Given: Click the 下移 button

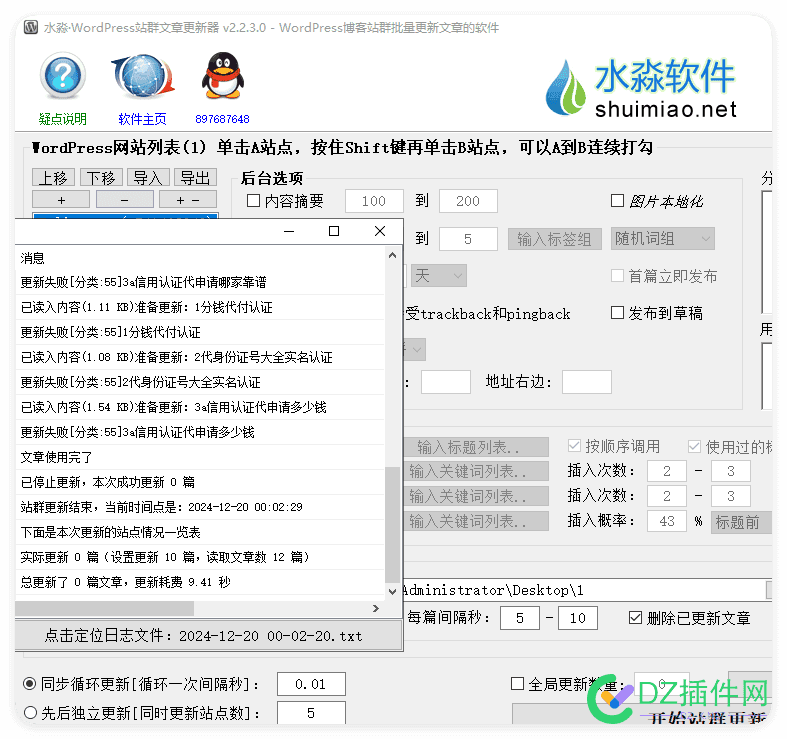Looking at the screenshot, I should (101, 178).
